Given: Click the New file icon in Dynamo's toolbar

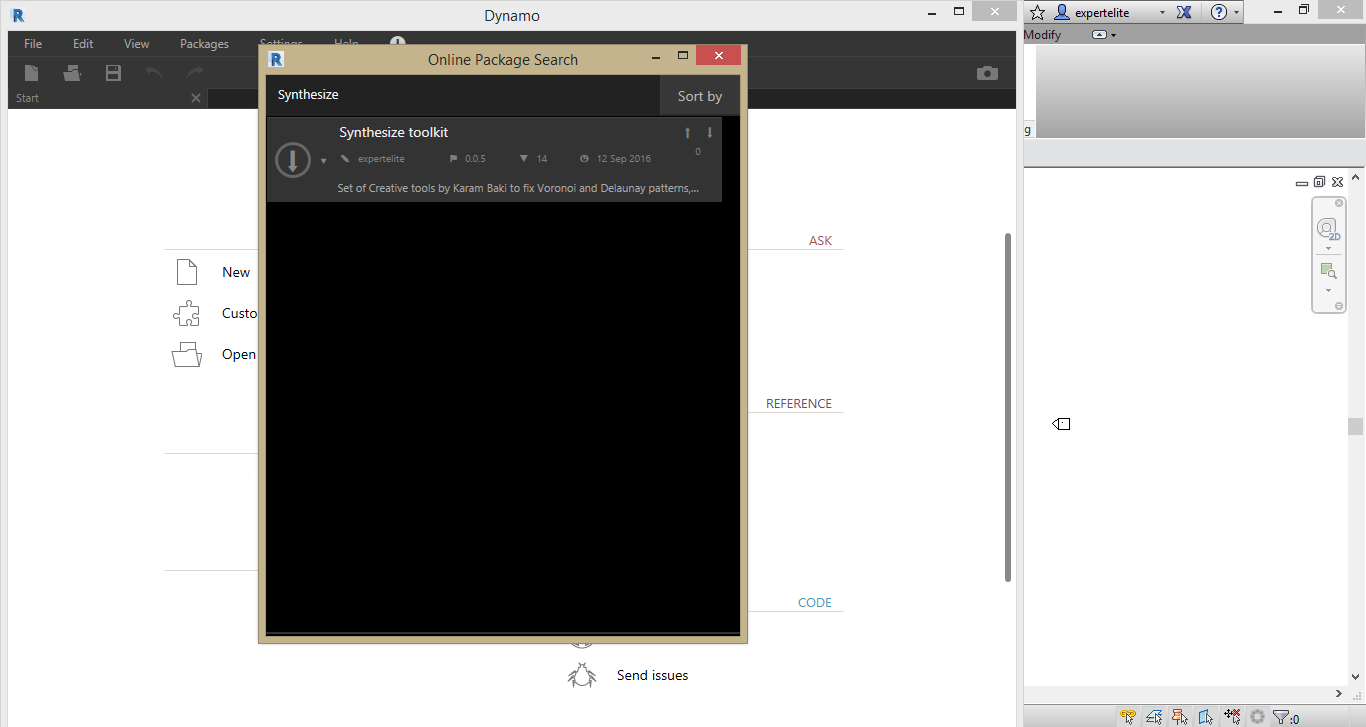Looking at the screenshot, I should point(30,72).
